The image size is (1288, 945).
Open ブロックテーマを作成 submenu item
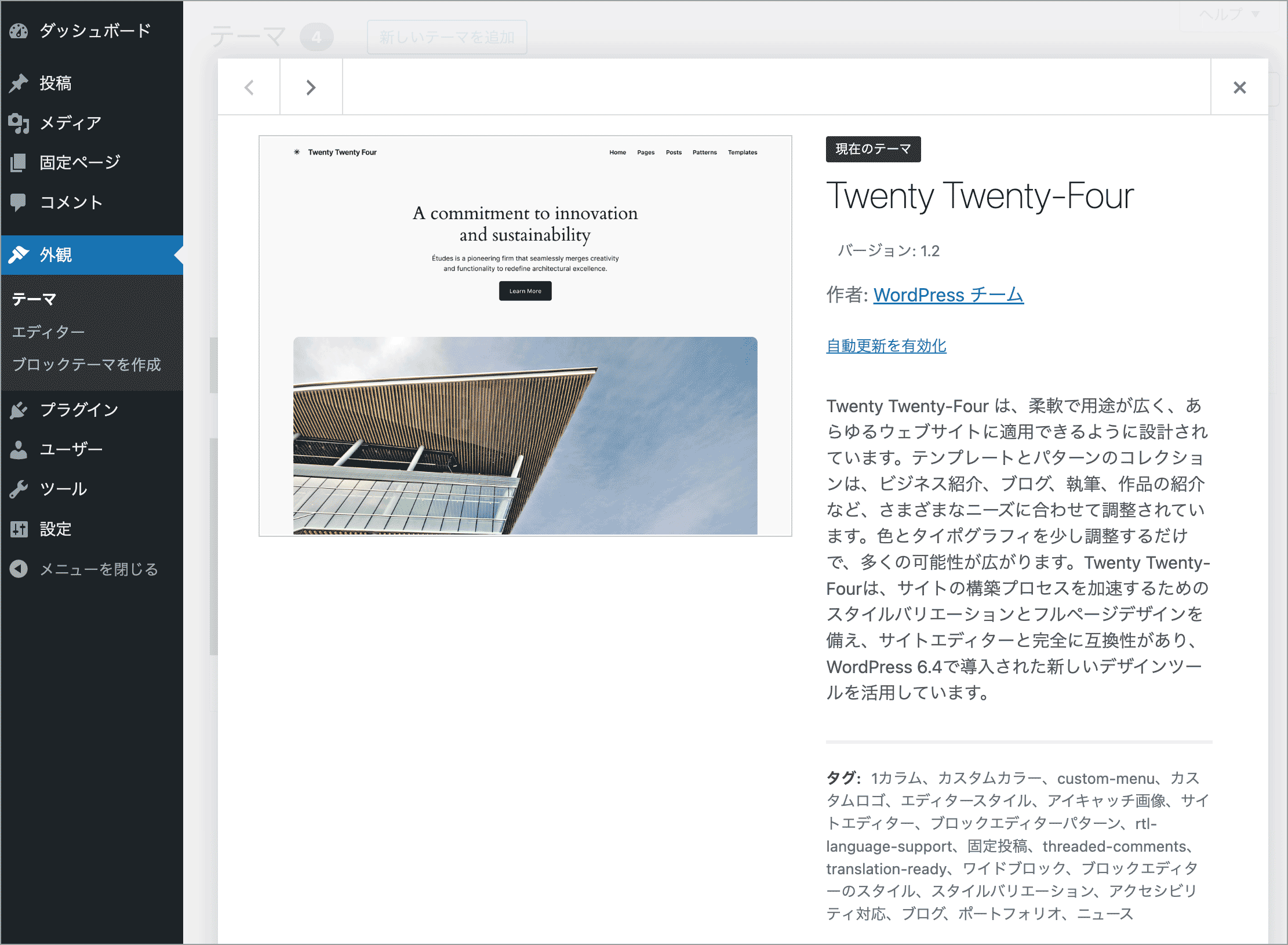click(x=86, y=365)
